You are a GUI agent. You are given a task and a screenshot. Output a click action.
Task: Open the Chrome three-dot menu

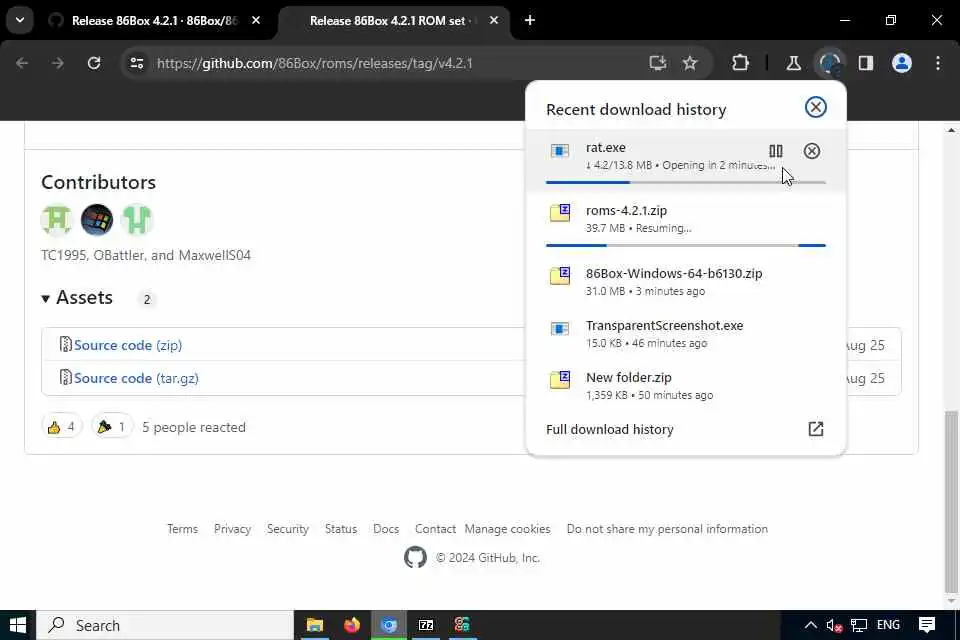[x=938, y=63]
